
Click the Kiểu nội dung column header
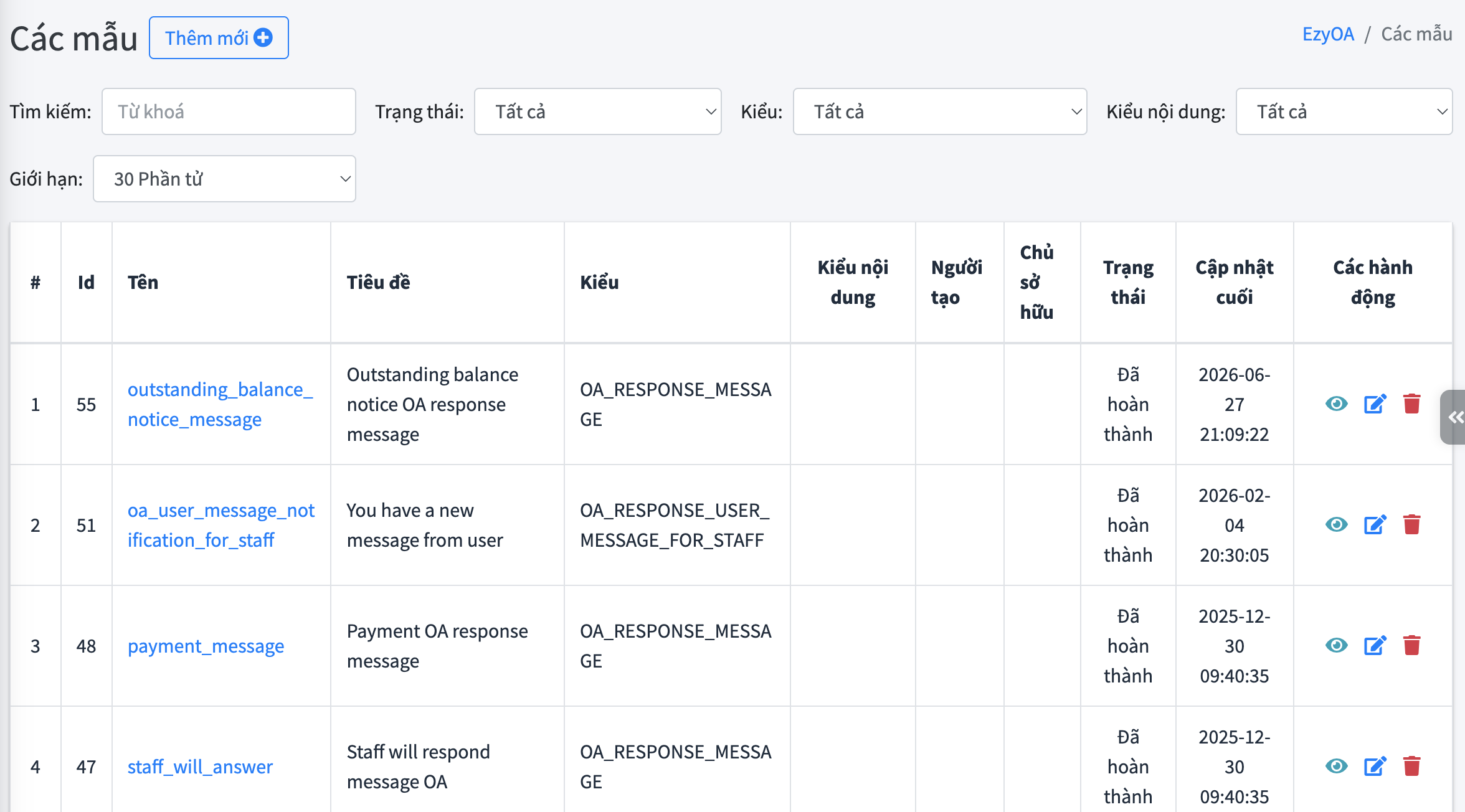[x=853, y=282]
